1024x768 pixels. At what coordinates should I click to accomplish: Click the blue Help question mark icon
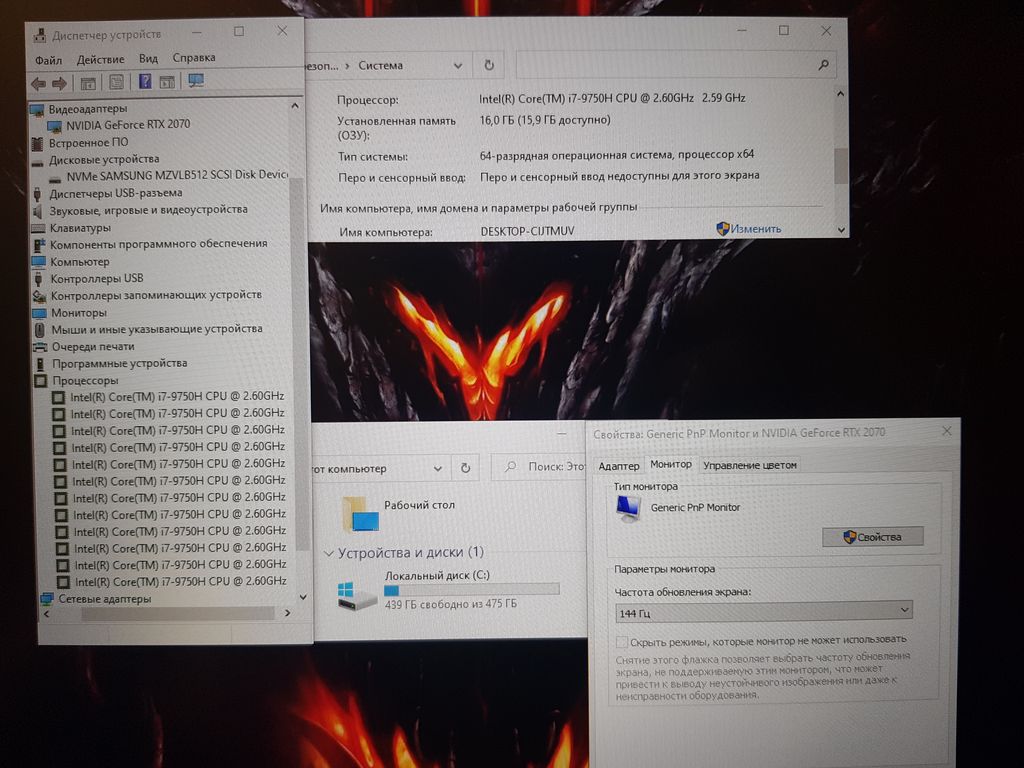[x=145, y=82]
